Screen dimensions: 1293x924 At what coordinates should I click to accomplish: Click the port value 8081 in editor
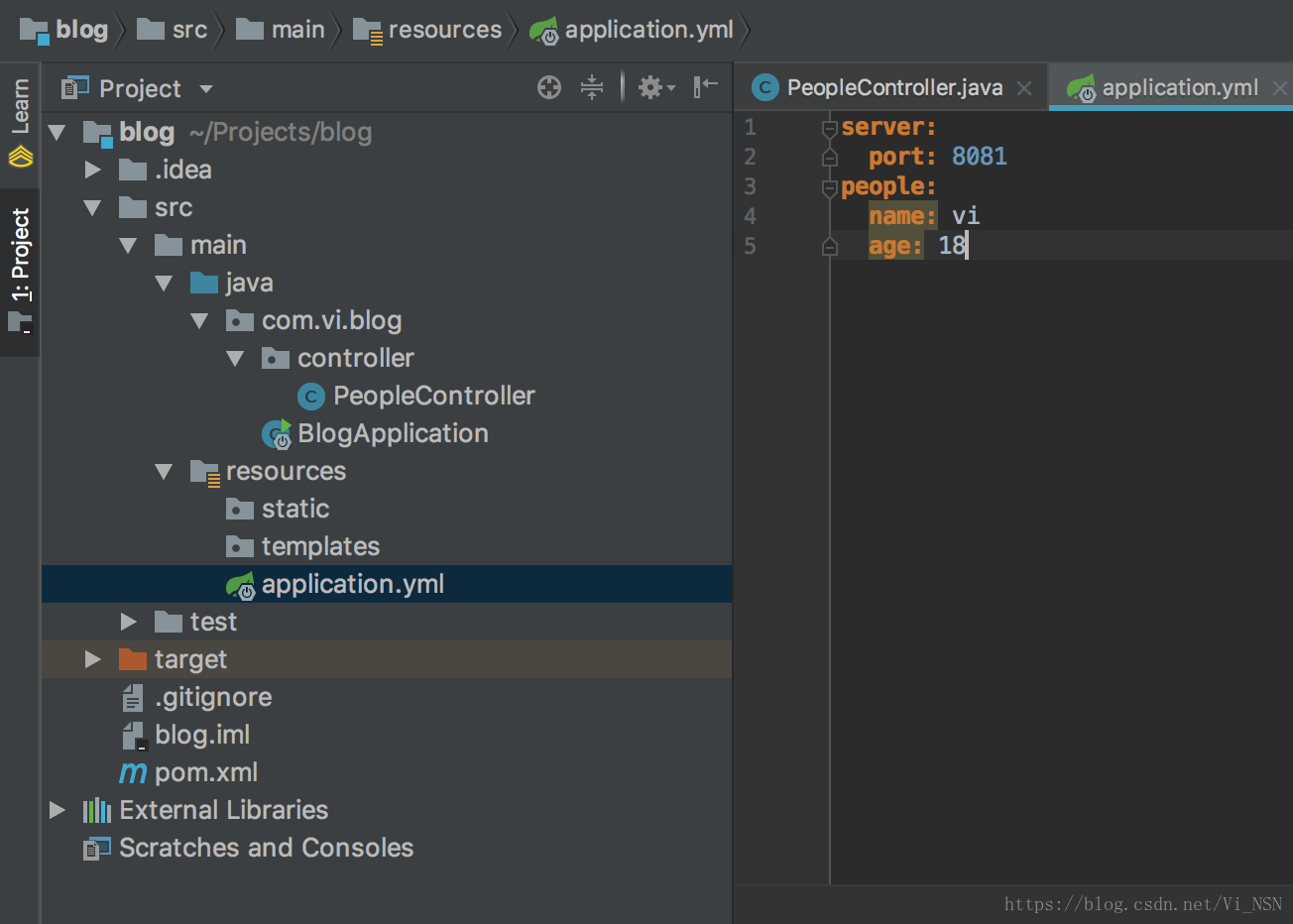979,157
